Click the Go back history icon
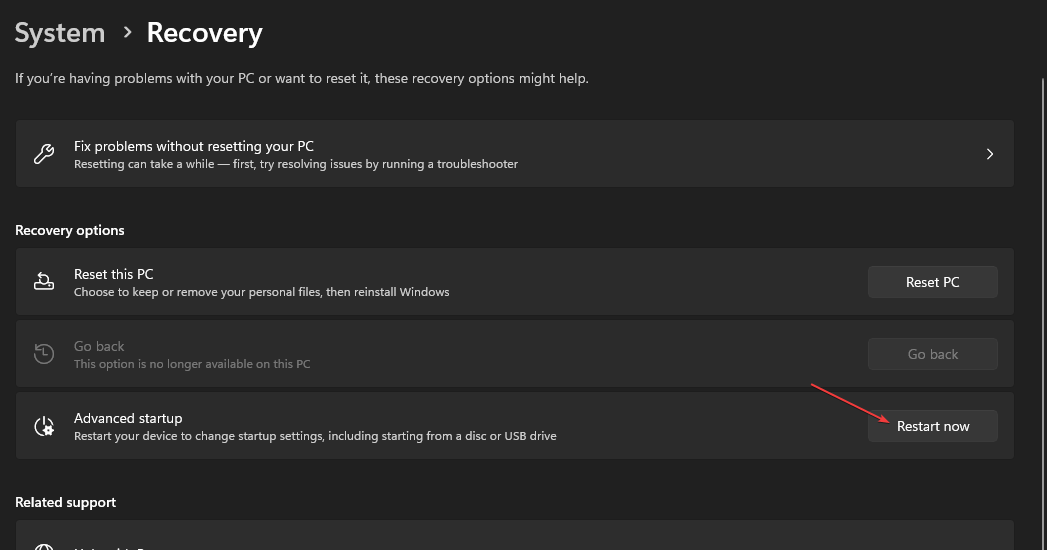The height and width of the screenshot is (550, 1047). pos(44,354)
